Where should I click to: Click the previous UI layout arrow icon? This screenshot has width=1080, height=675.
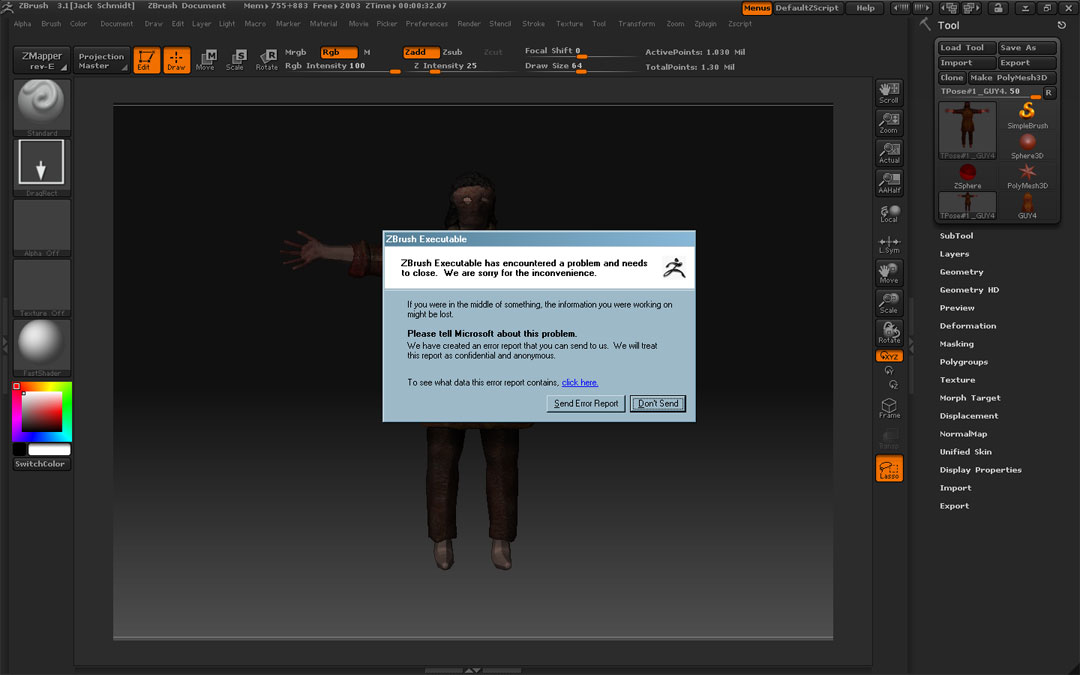900,8
